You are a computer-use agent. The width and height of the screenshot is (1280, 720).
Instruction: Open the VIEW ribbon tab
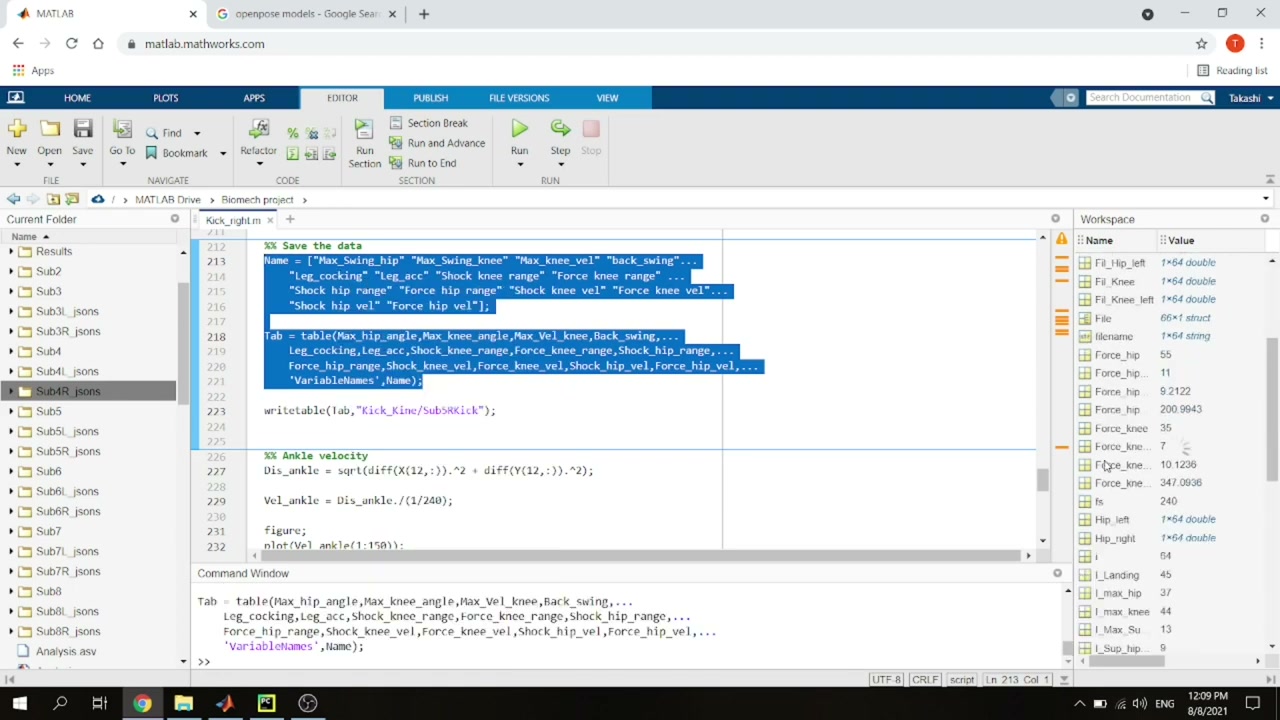[x=607, y=98]
